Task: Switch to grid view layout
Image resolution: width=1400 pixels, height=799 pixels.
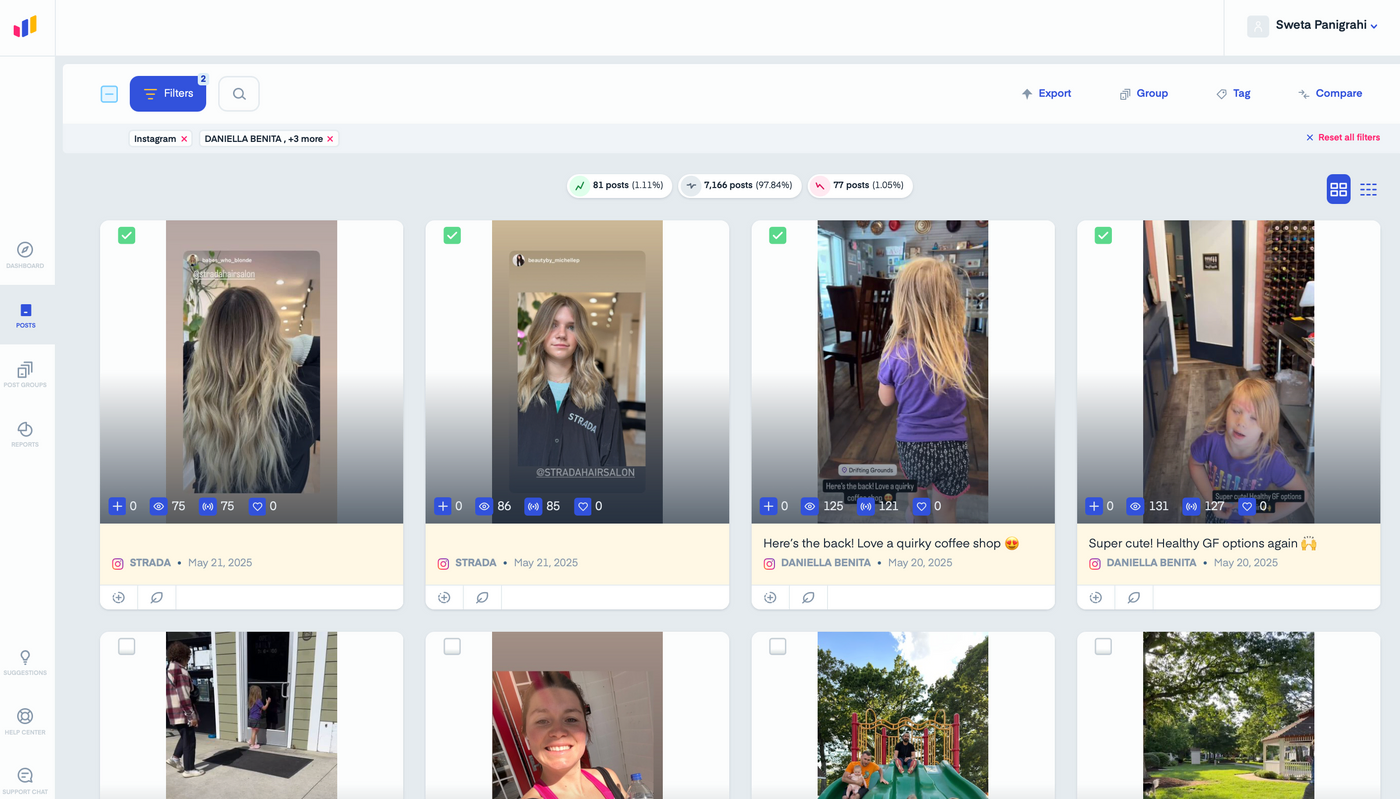Action: (1338, 189)
